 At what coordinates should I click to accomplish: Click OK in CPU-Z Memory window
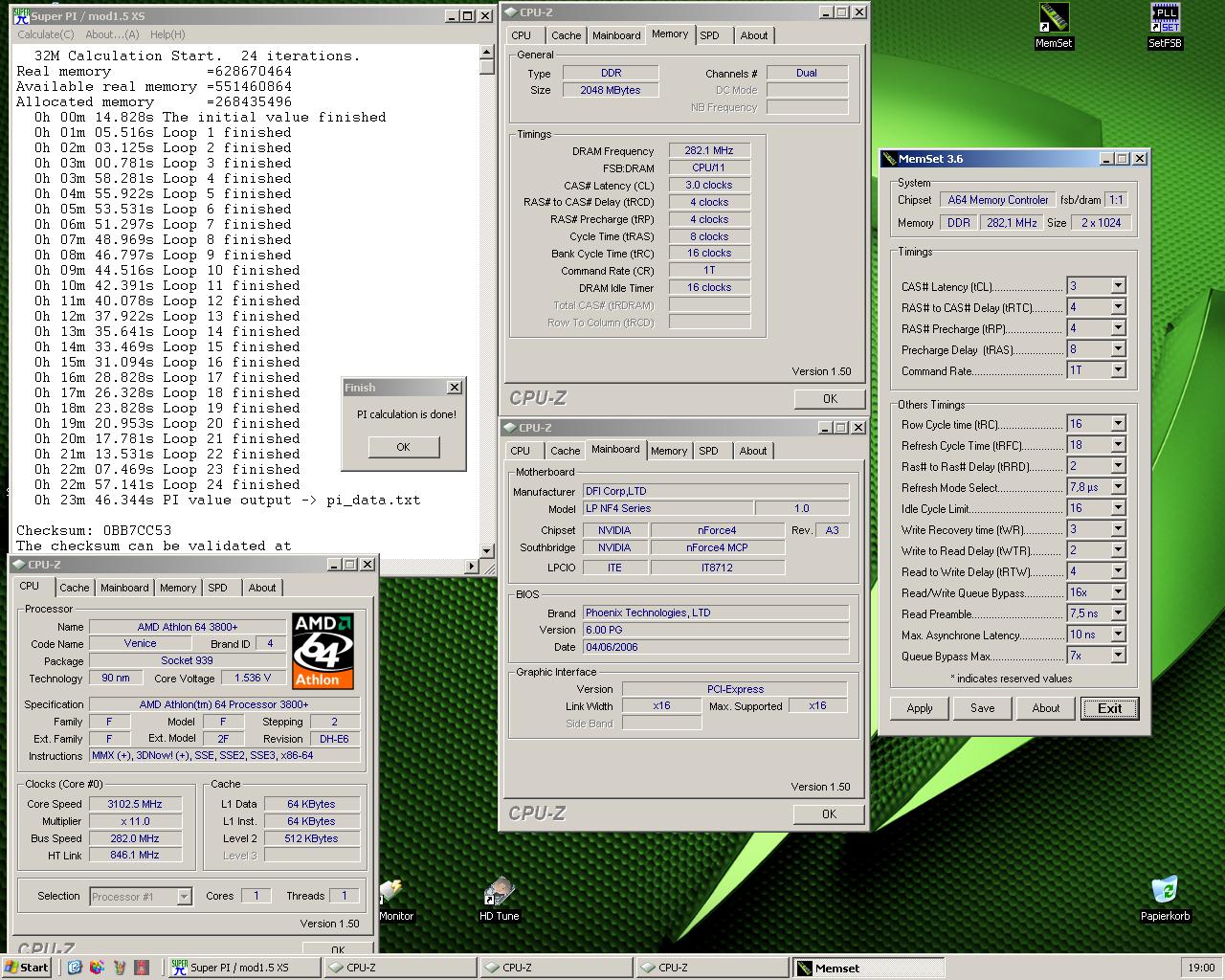point(830,399)
